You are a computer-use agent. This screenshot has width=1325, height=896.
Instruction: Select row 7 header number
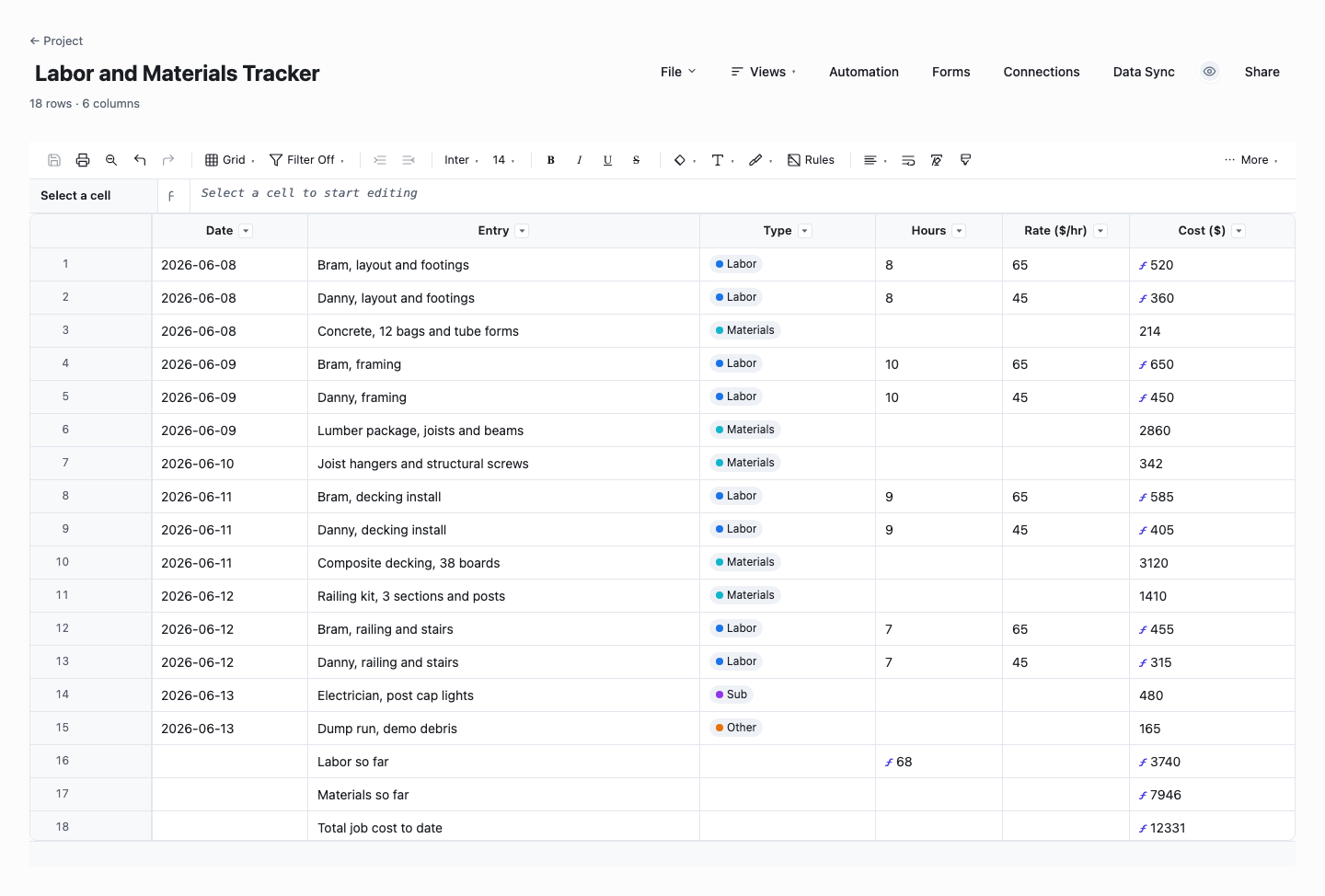click(x=90, y=463)
